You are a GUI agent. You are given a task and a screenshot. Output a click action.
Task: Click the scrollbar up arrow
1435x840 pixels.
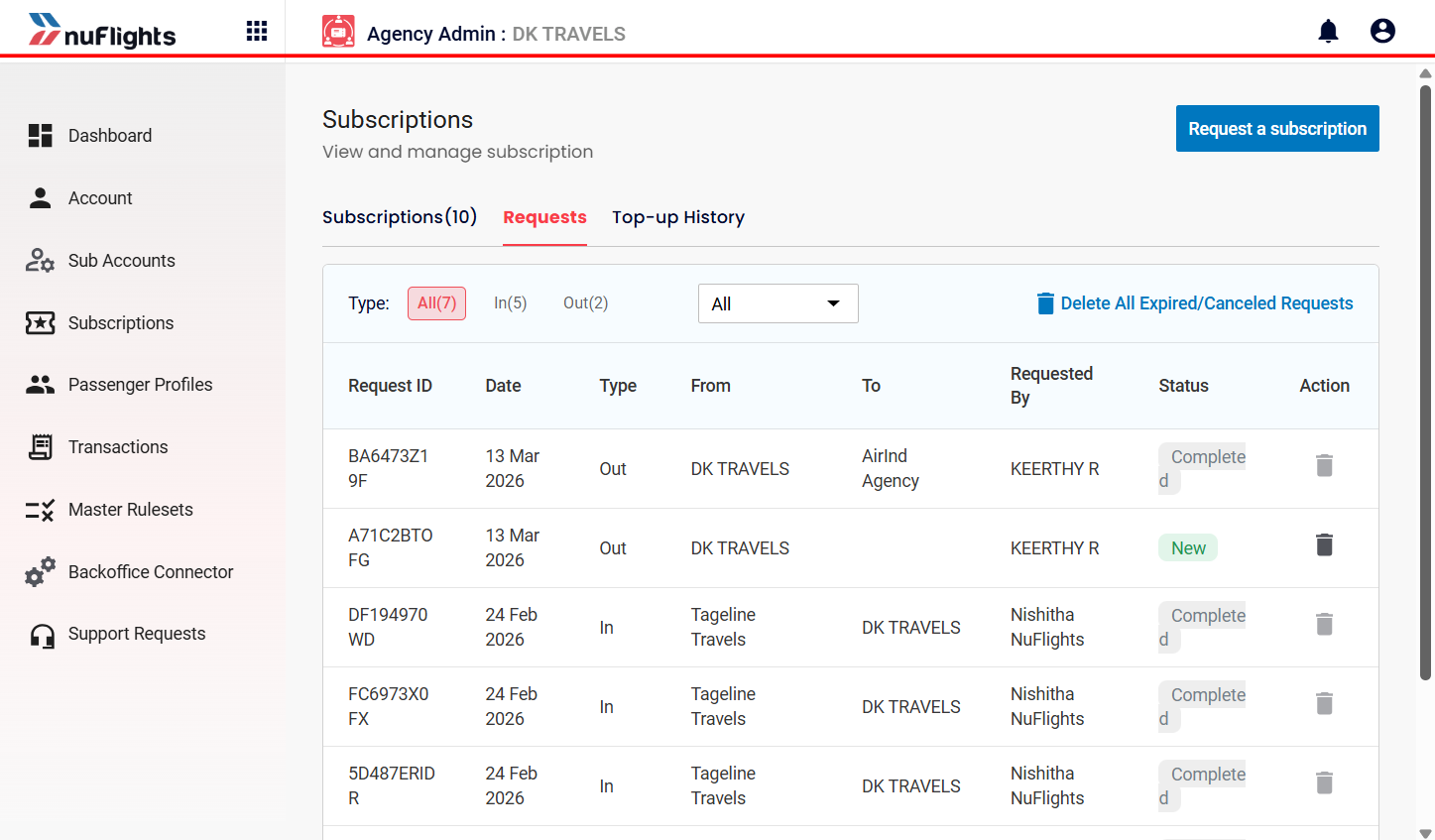tap(1426, 73)
